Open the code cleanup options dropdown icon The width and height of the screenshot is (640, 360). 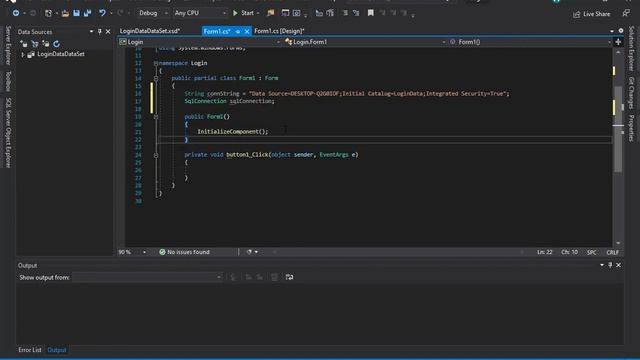click(x=252, y=252)
